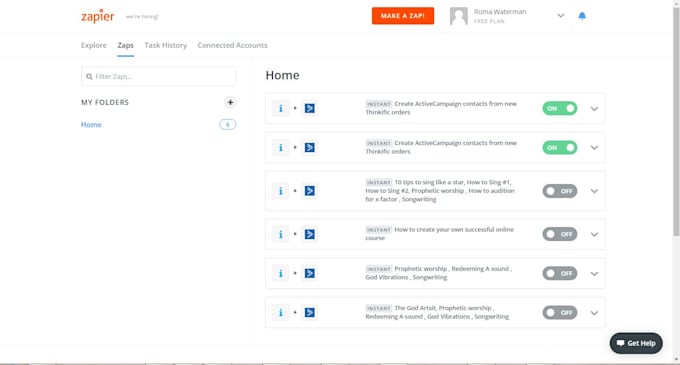Viewport: 680px width, 365px height.
Task: Switch on the "Prophetic worship, Redeeming A sound" zap
Action: pos(559,273)
